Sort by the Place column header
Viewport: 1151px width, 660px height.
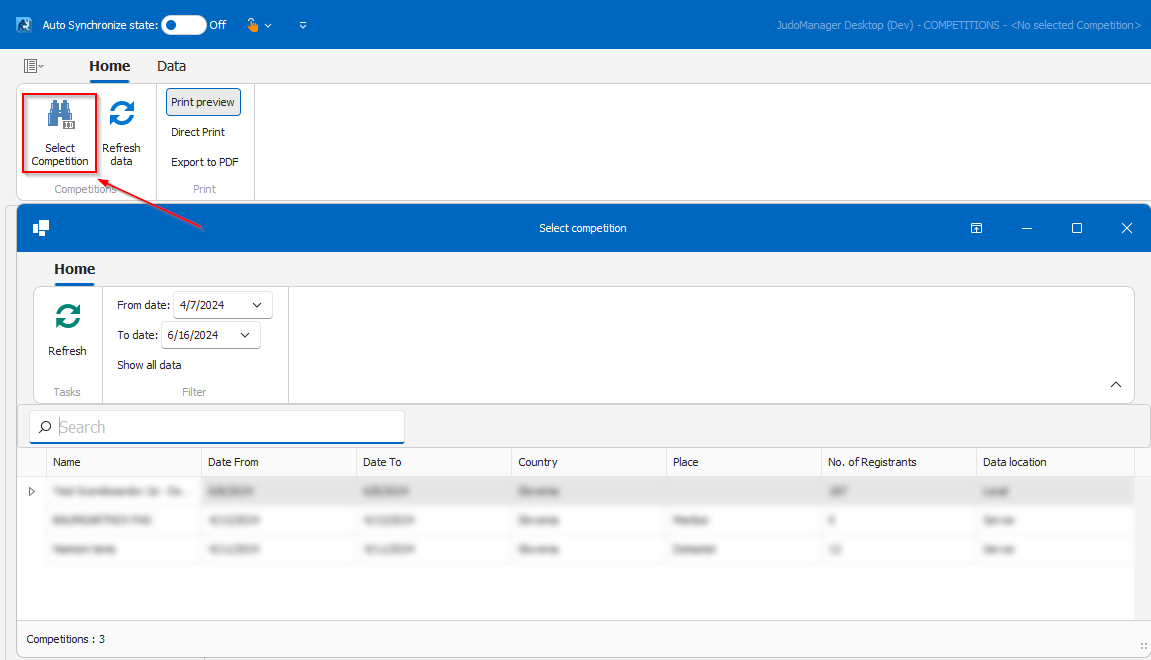pyautogui.click(x=744, y=462)
